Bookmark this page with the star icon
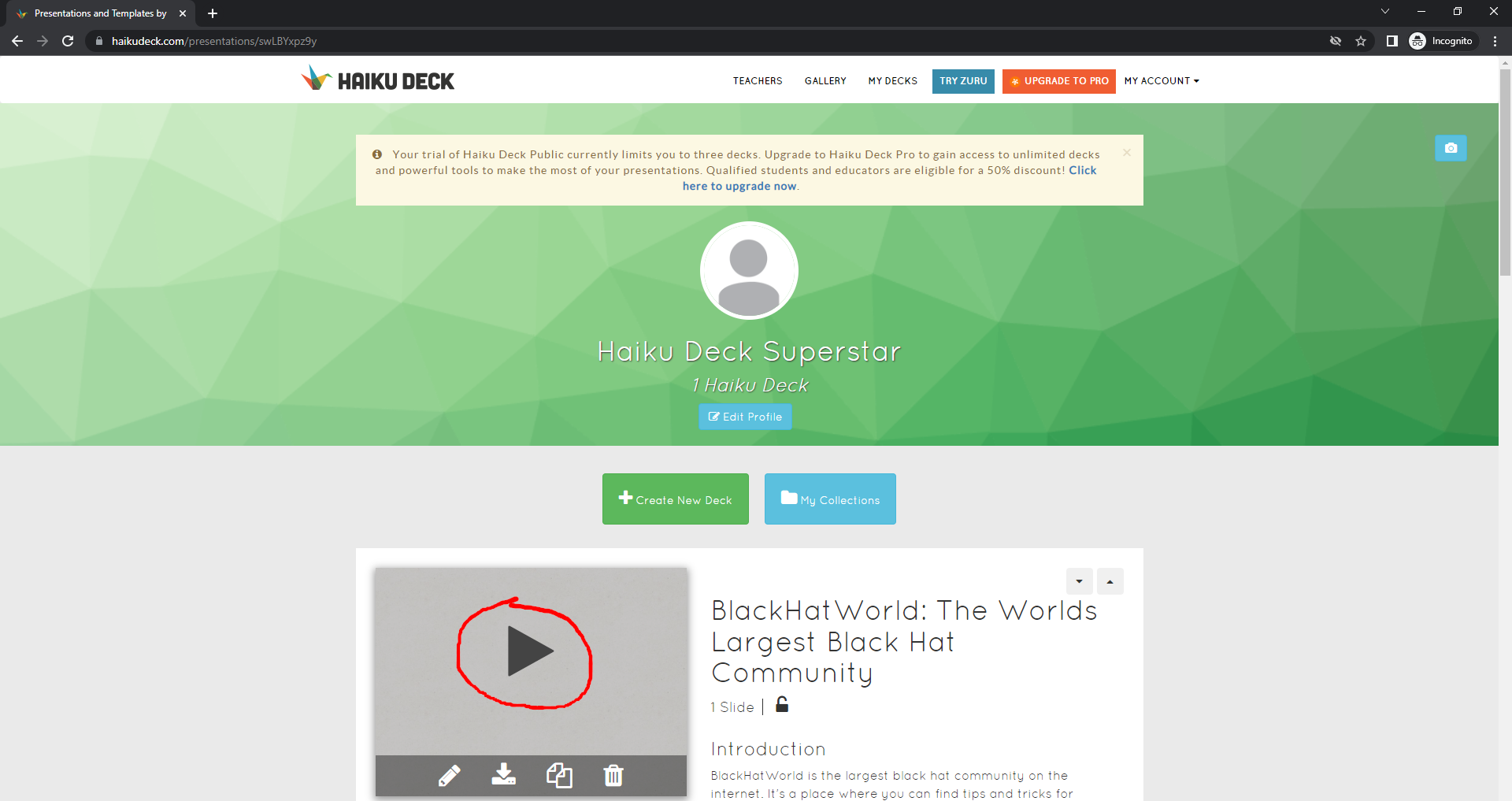 pos(1361,41)
